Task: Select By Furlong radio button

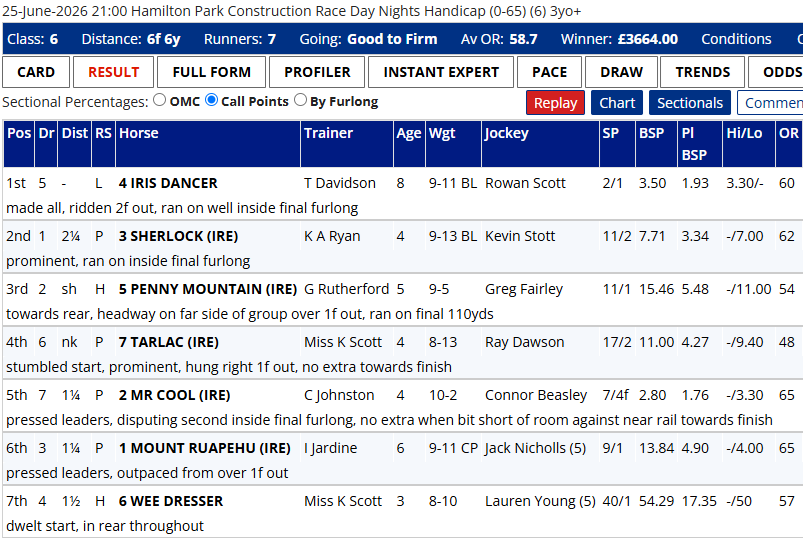Action: 301,100
